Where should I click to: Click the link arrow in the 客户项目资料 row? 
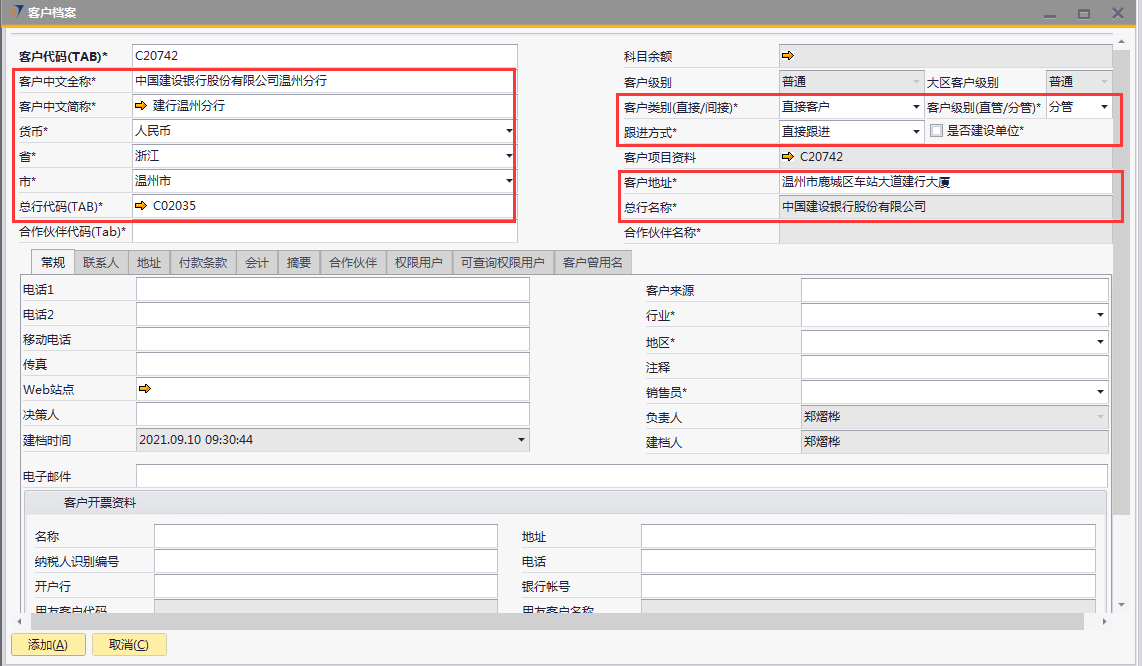coord(789,157)
